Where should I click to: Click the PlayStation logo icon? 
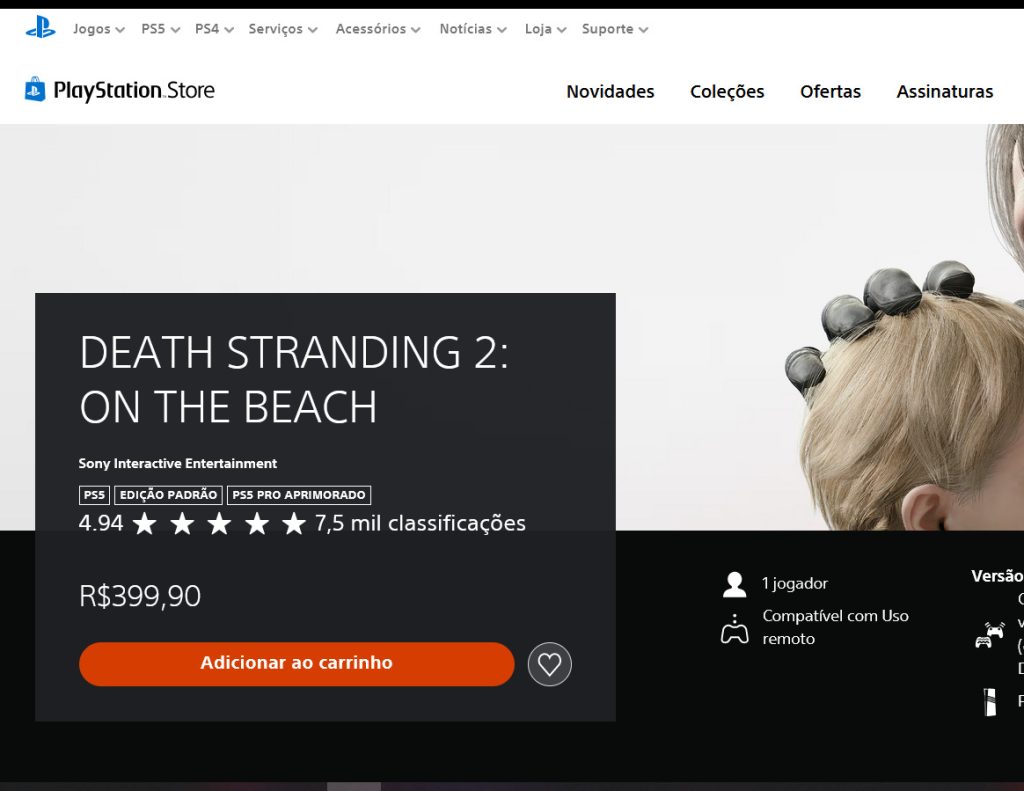[x=40, y=27]
